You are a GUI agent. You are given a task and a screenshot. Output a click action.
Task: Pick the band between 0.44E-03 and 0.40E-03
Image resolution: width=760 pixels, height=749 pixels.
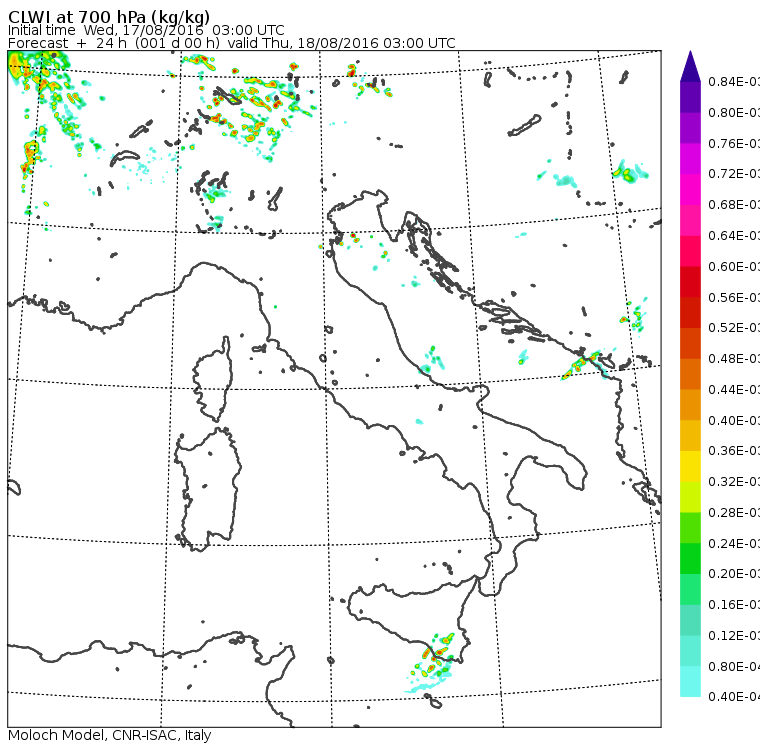coord(690,405)
